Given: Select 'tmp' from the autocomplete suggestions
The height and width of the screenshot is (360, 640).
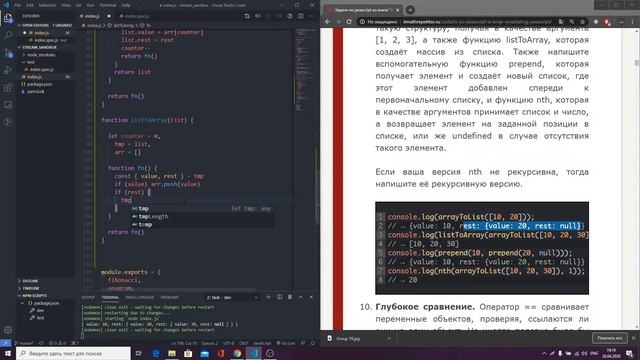Looking at the screenshot, I should [202, 208].
